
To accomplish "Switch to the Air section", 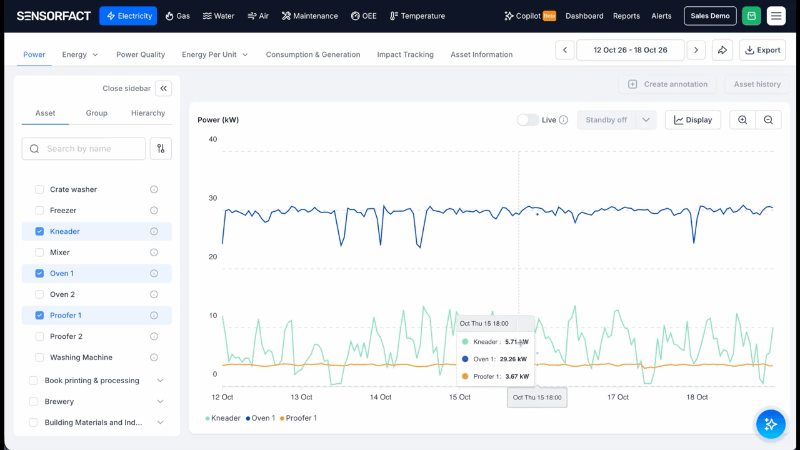I will point(258,16).
